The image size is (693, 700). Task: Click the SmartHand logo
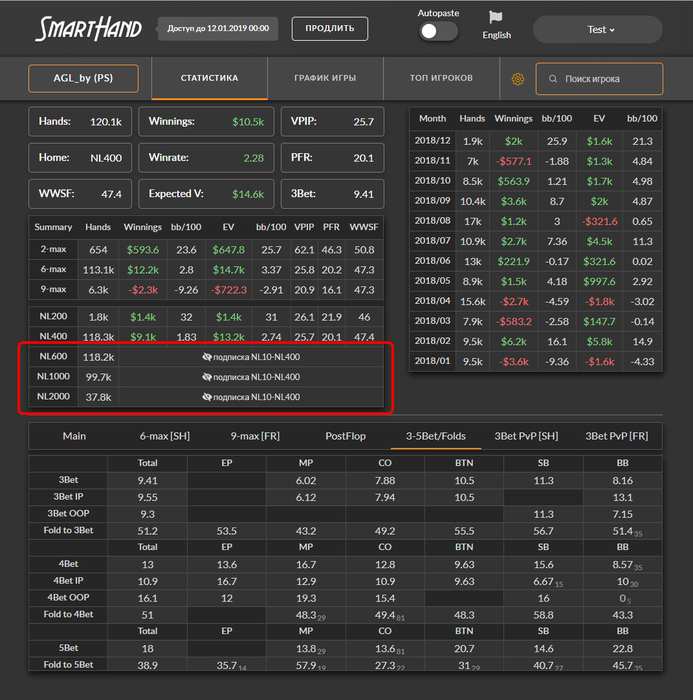click(x=88, y=29)
